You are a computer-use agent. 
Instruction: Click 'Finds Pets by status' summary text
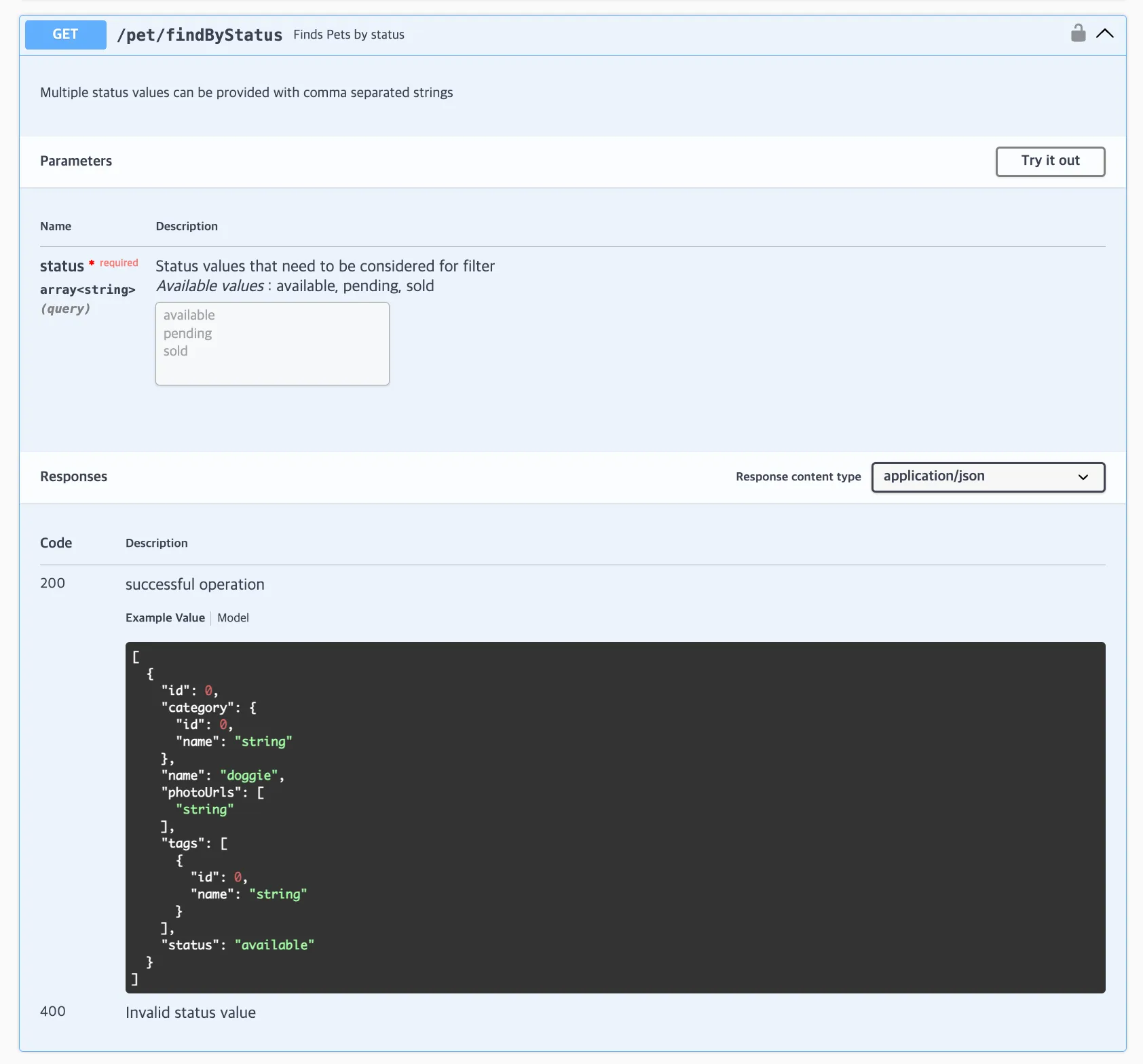coord(349,35)
